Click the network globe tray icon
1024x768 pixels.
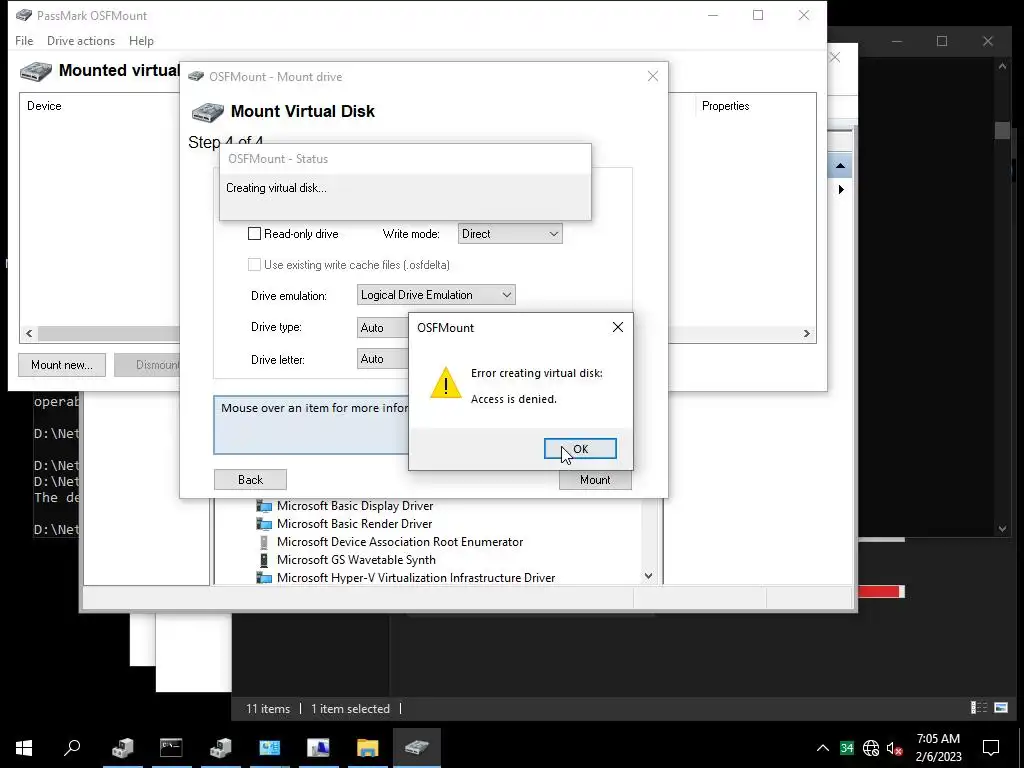click(x=871, y=748)
